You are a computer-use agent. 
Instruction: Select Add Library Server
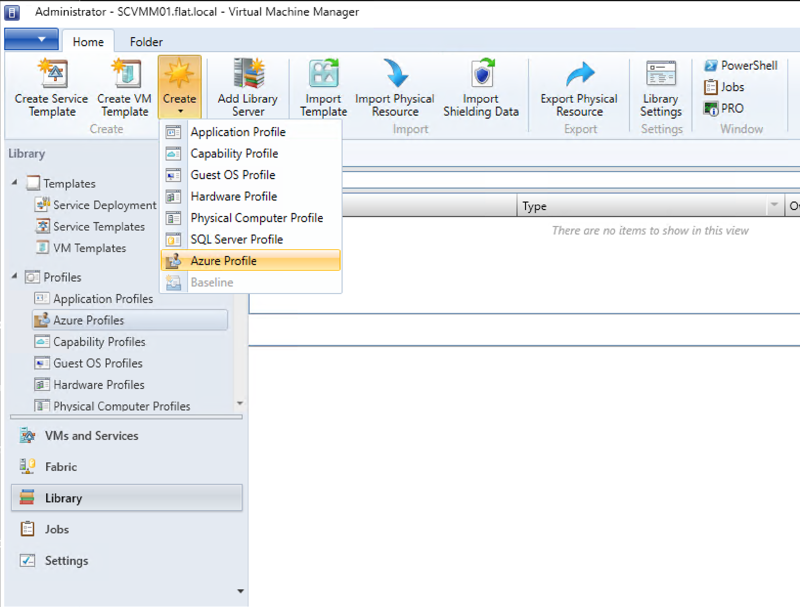coord(246,88)
